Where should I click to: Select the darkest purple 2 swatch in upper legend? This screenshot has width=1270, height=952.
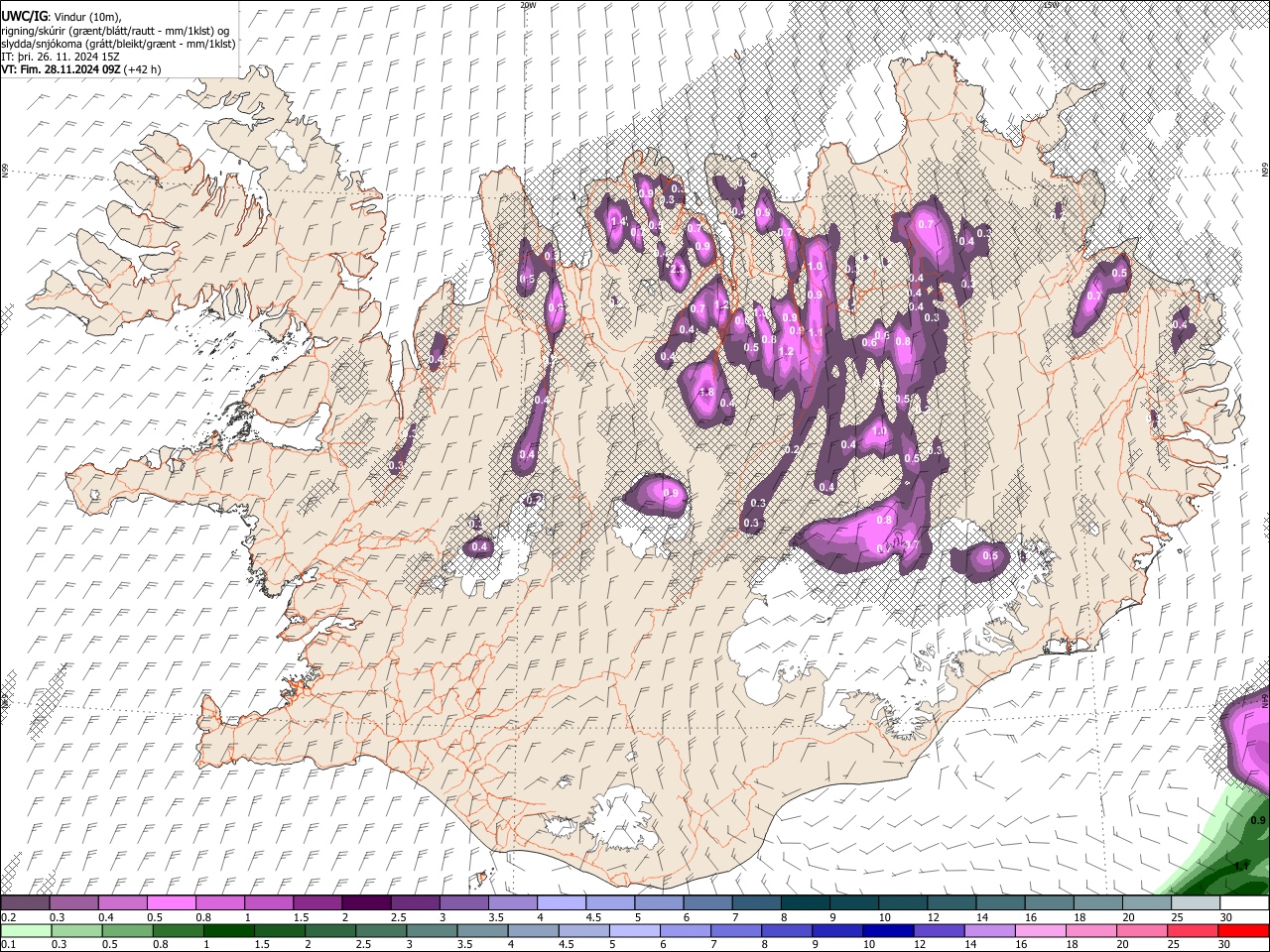[365, 903]
